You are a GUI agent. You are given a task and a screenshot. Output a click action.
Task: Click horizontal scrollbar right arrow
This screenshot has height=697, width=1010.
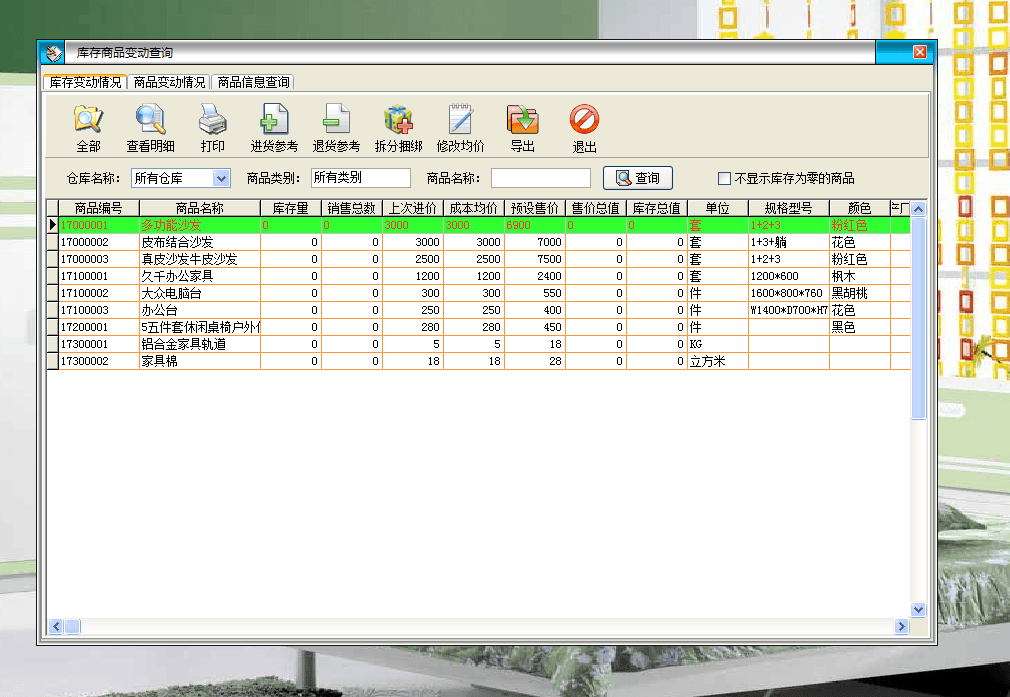tap(901, 626)
